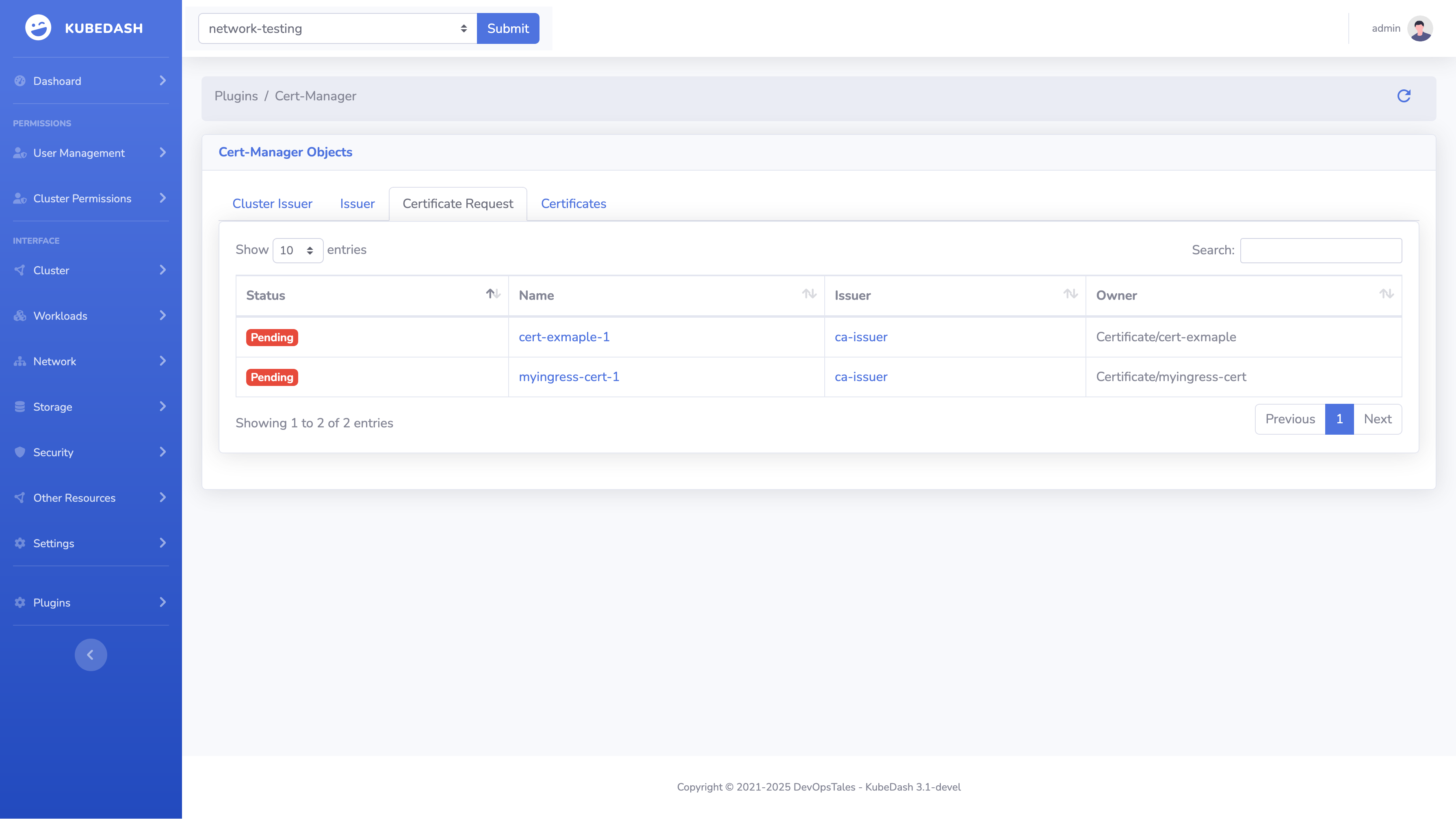This screenshot has height=819, width=1456.
Task: Switch to the Cluster Issuer tab
Action: click(x=272, y=204)
